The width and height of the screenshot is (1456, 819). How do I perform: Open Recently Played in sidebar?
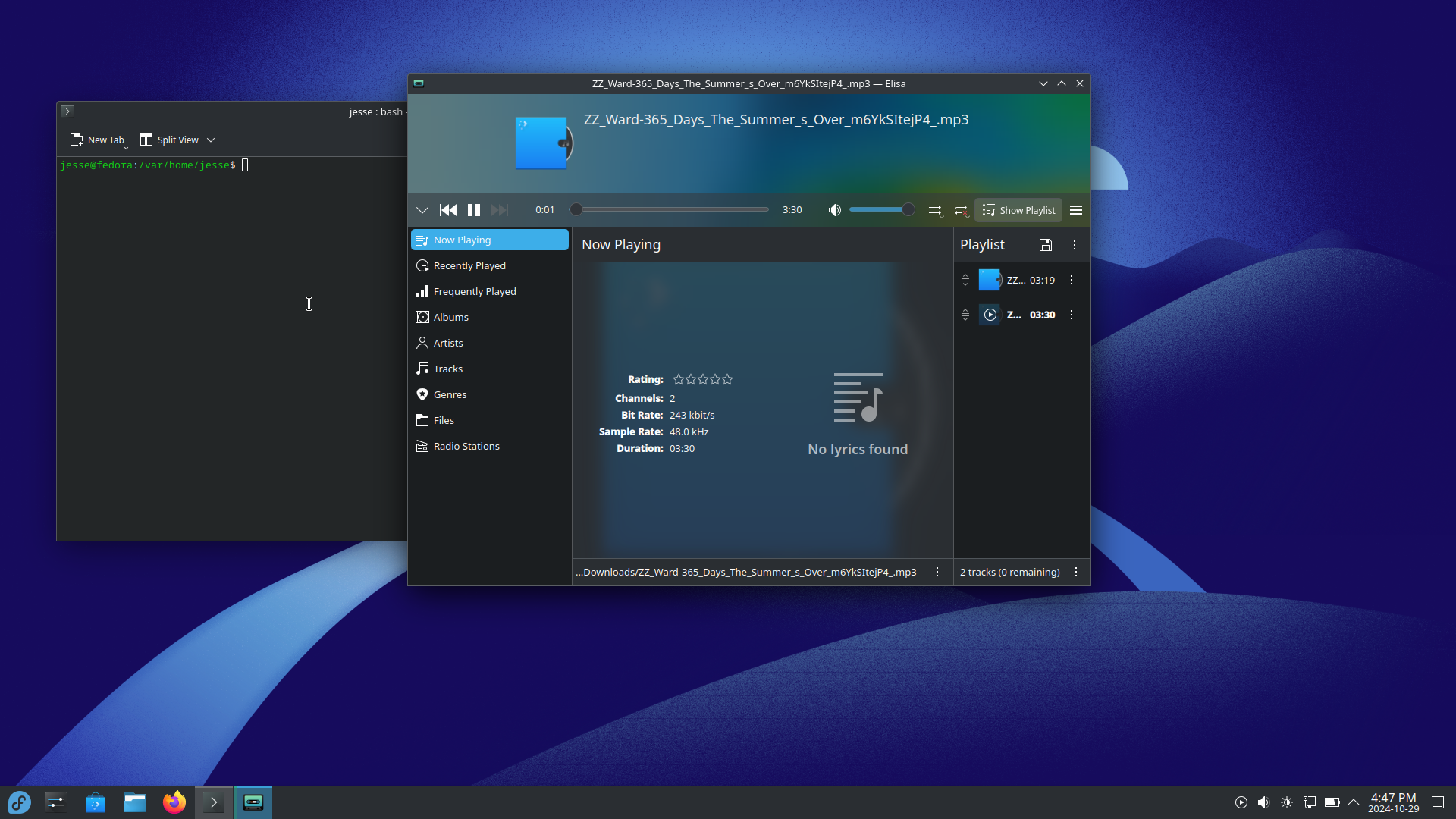(x=490, y=265)
